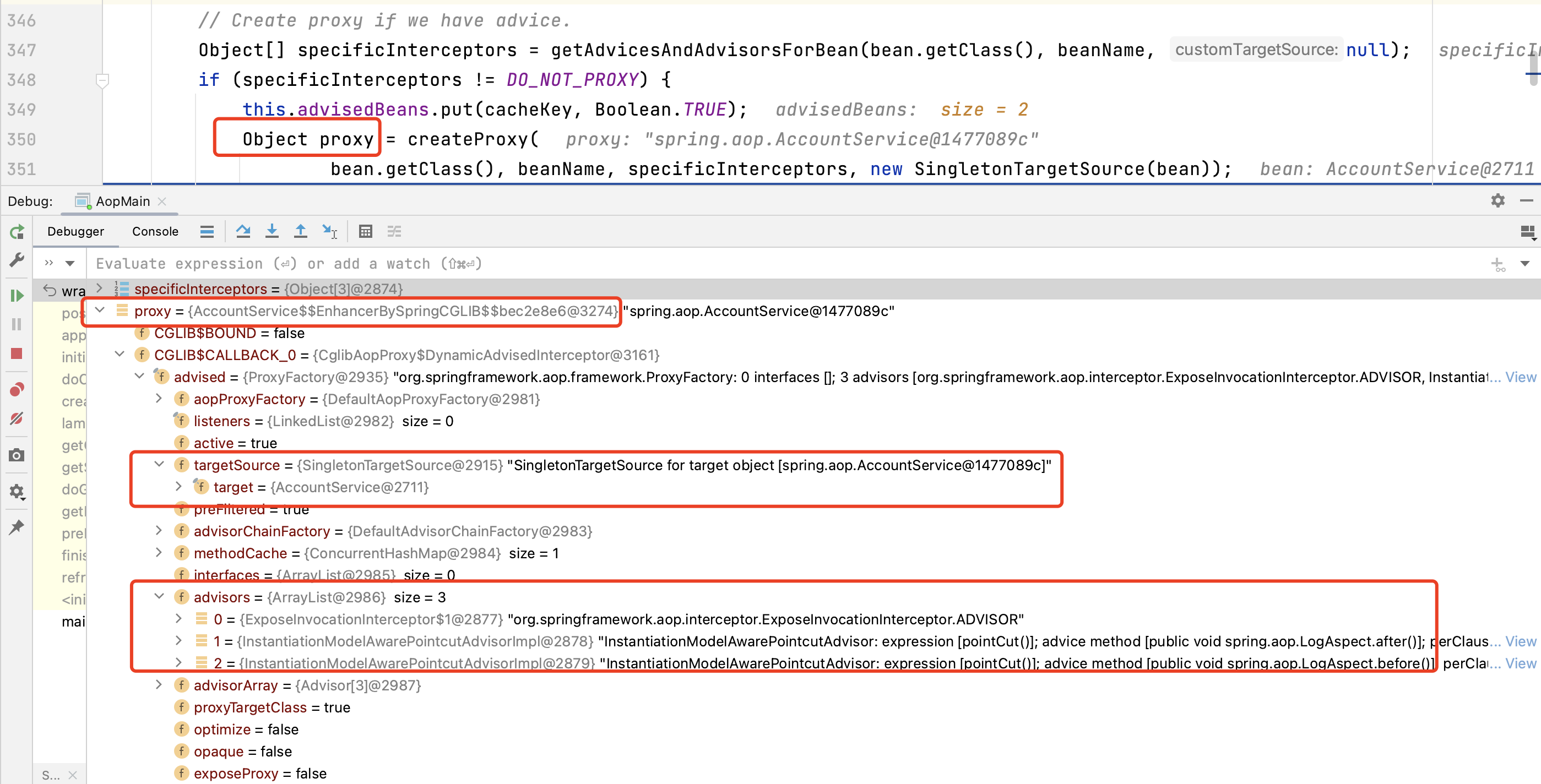This screenshot has height=784, width=1541.
Task: Stop the debug session
Action: 17,354
